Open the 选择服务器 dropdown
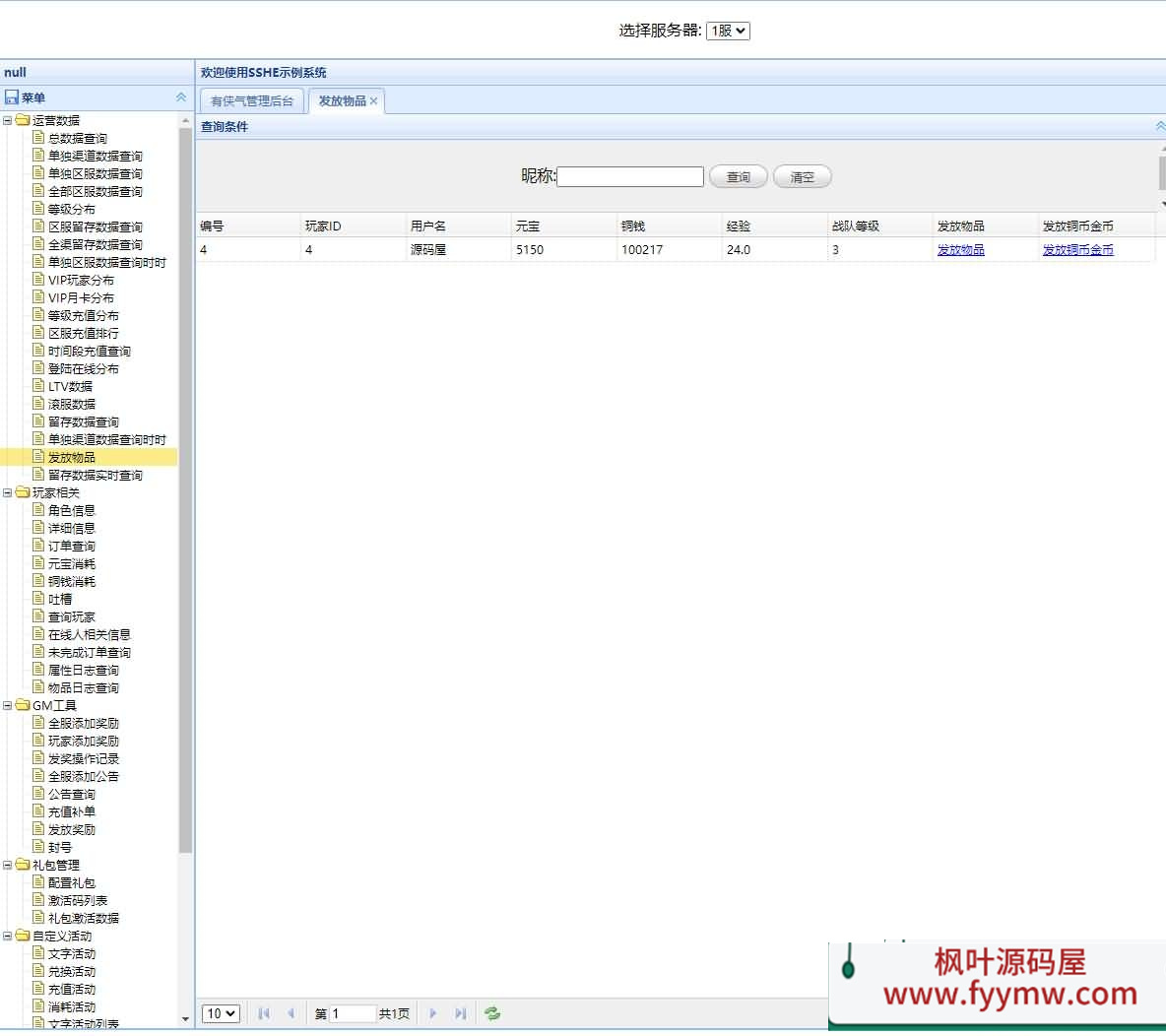The image size is (1166, 1036). 728,31
